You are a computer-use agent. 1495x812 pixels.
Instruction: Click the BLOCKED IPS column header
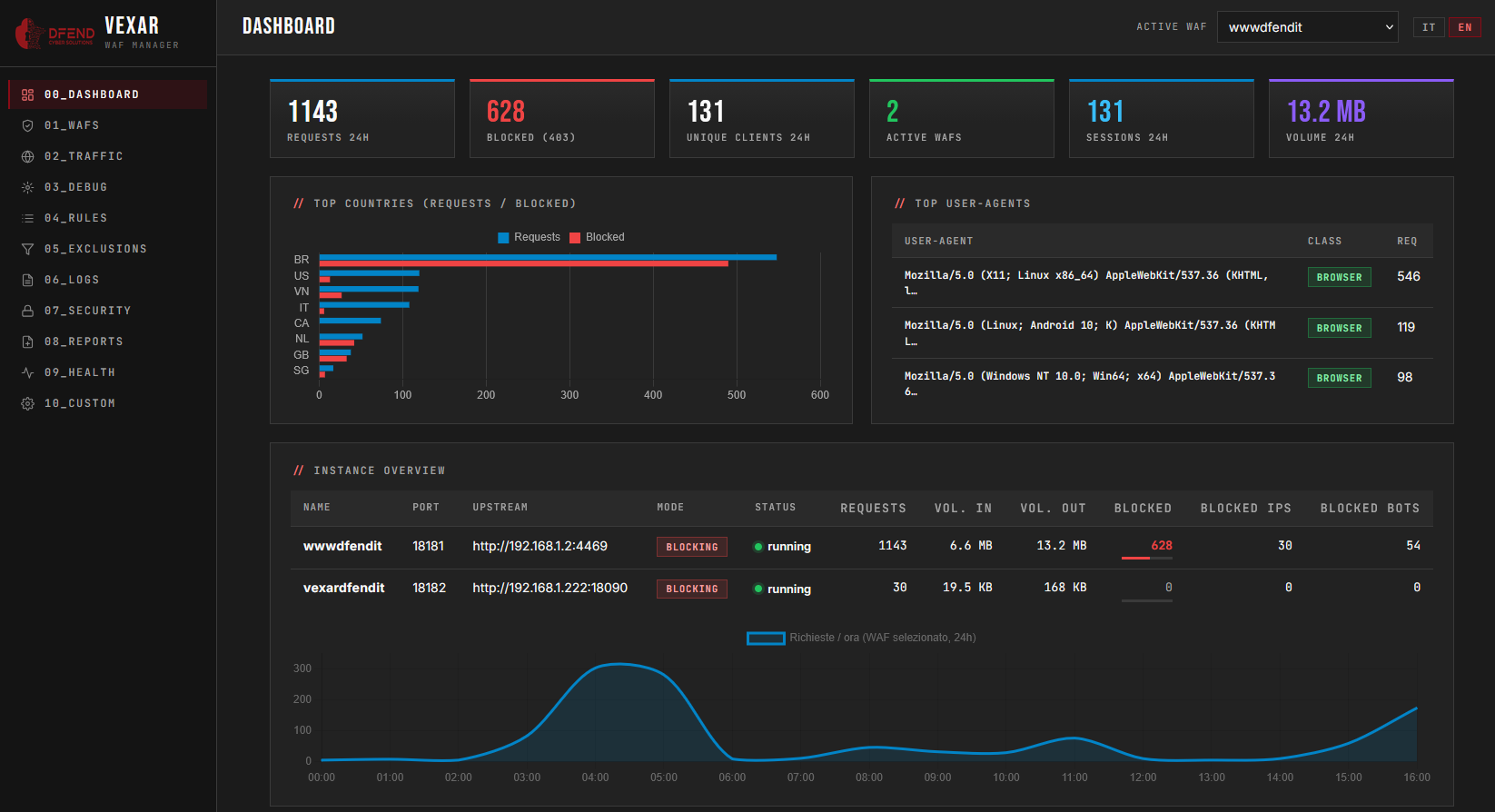pos(1246,509)
